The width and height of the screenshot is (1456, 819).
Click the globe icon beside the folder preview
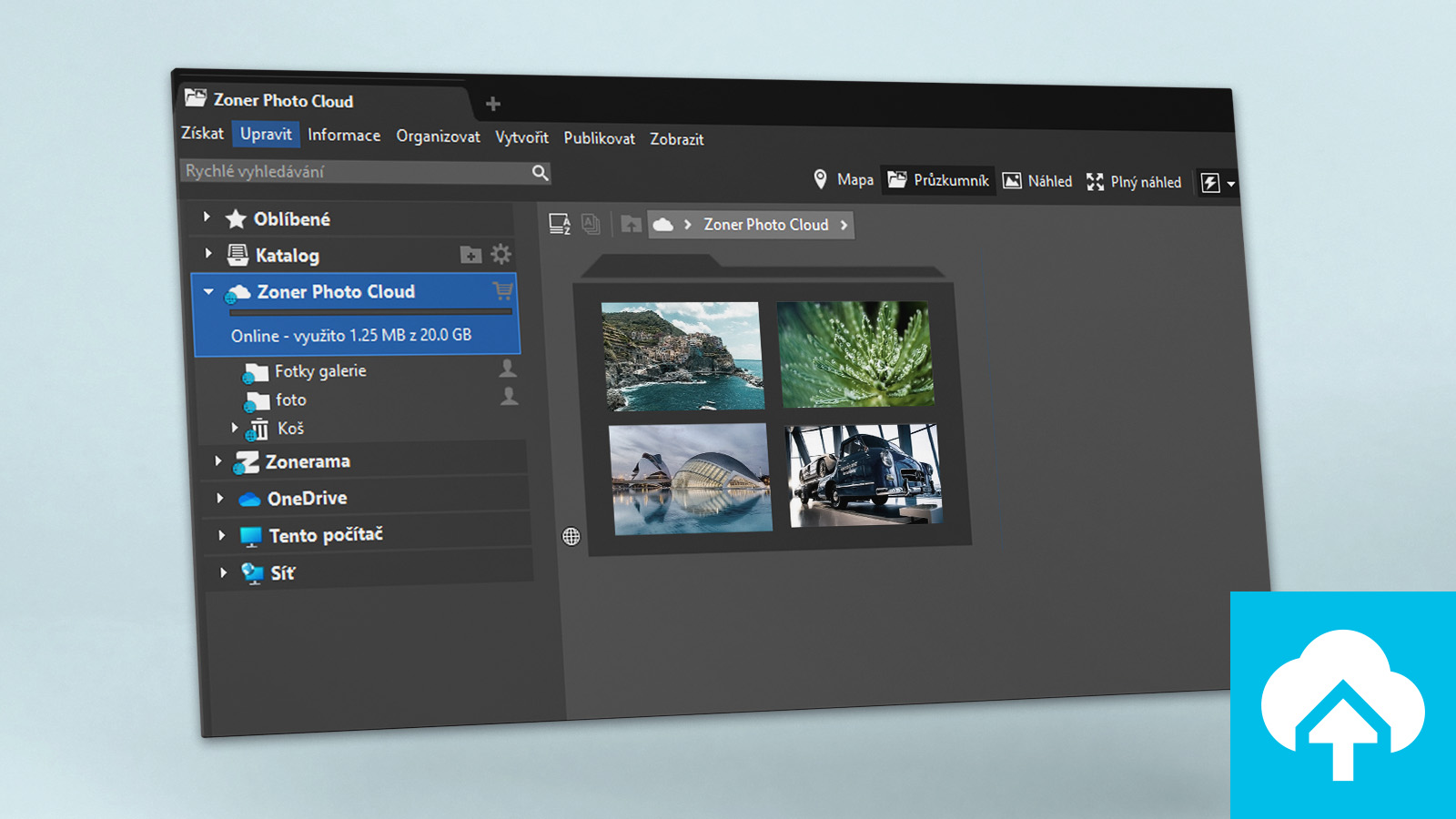571,536
